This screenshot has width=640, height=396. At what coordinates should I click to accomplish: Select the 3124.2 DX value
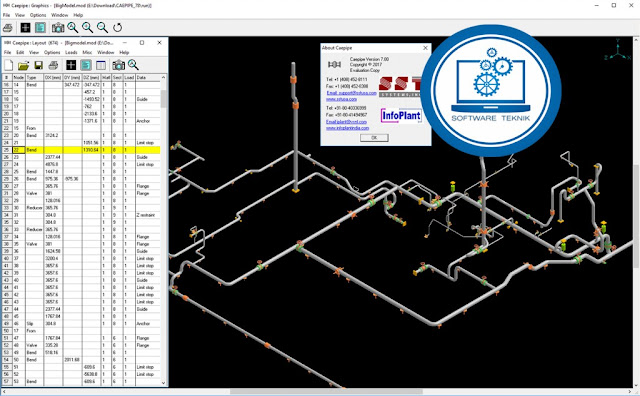53,136
